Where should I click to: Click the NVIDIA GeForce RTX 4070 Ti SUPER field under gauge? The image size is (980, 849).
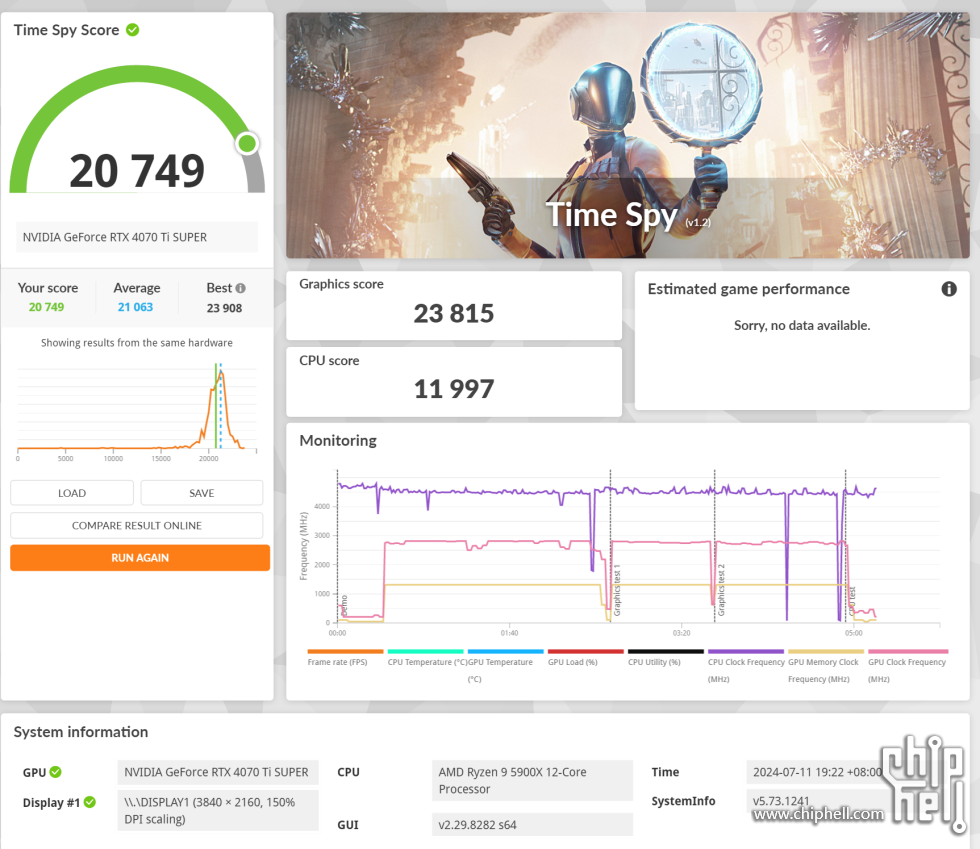137,237
